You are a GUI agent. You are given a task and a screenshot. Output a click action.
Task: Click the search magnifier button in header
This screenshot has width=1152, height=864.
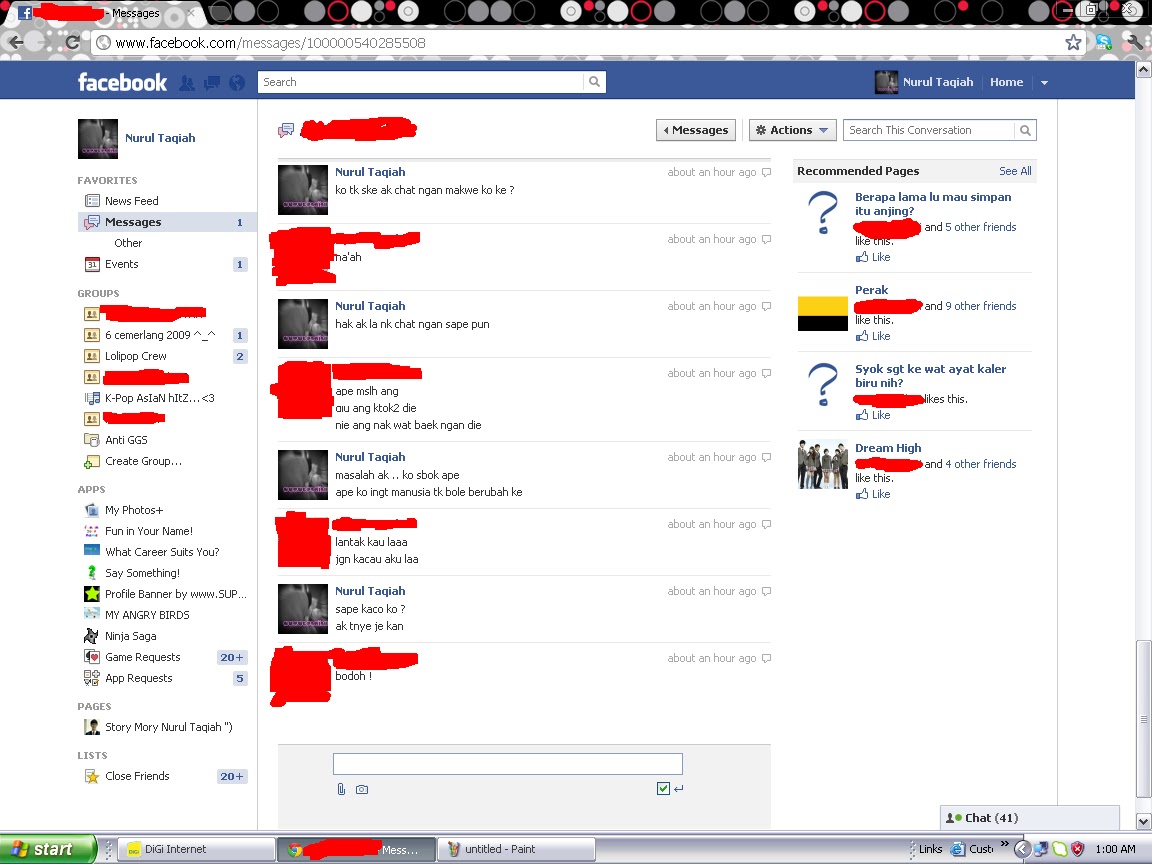point(594,82)
